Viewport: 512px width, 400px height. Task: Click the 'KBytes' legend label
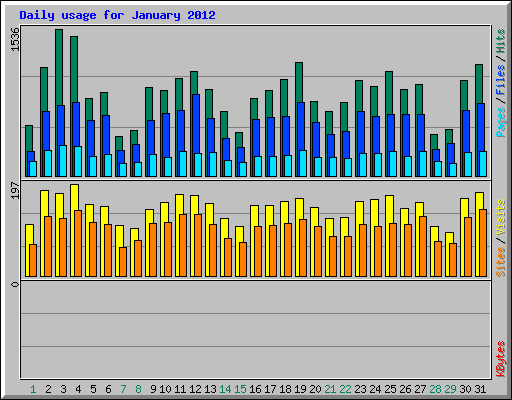pyautogui.click(x=500, y=359)
